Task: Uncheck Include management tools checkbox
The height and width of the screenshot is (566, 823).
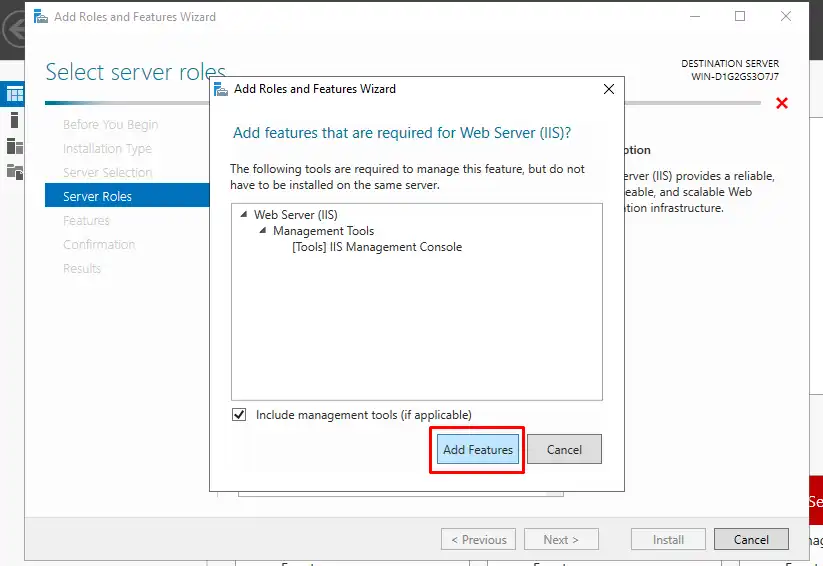Action: click(239, 415)
